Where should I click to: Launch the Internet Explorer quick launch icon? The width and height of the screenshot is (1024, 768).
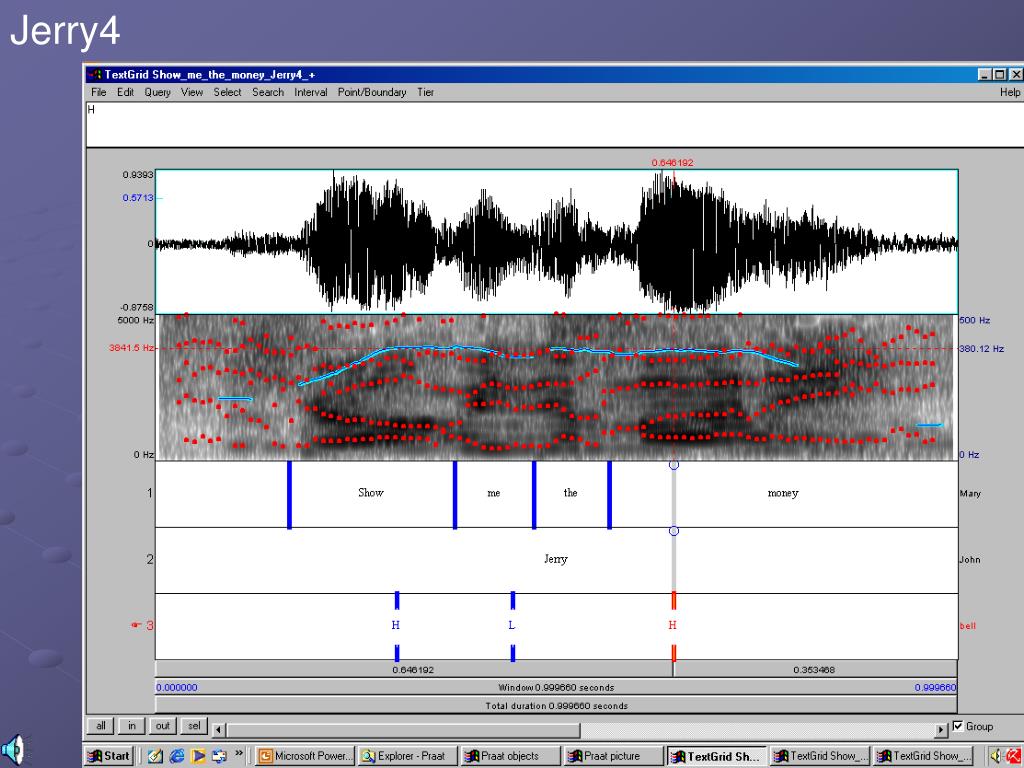176,756
